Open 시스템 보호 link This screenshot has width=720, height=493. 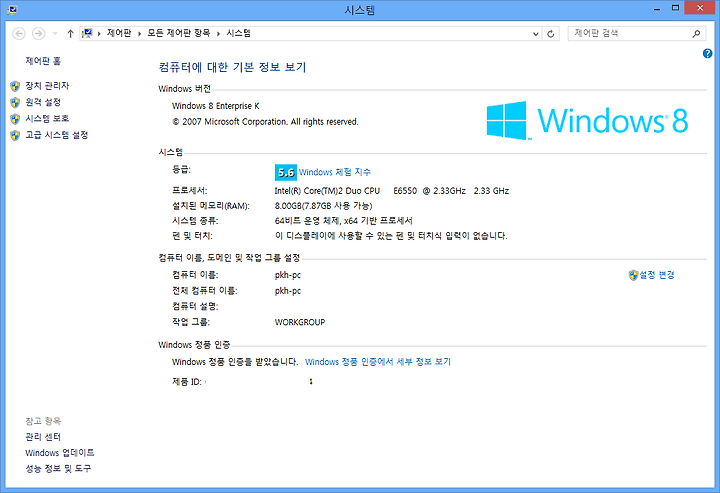tap(47, 118)
